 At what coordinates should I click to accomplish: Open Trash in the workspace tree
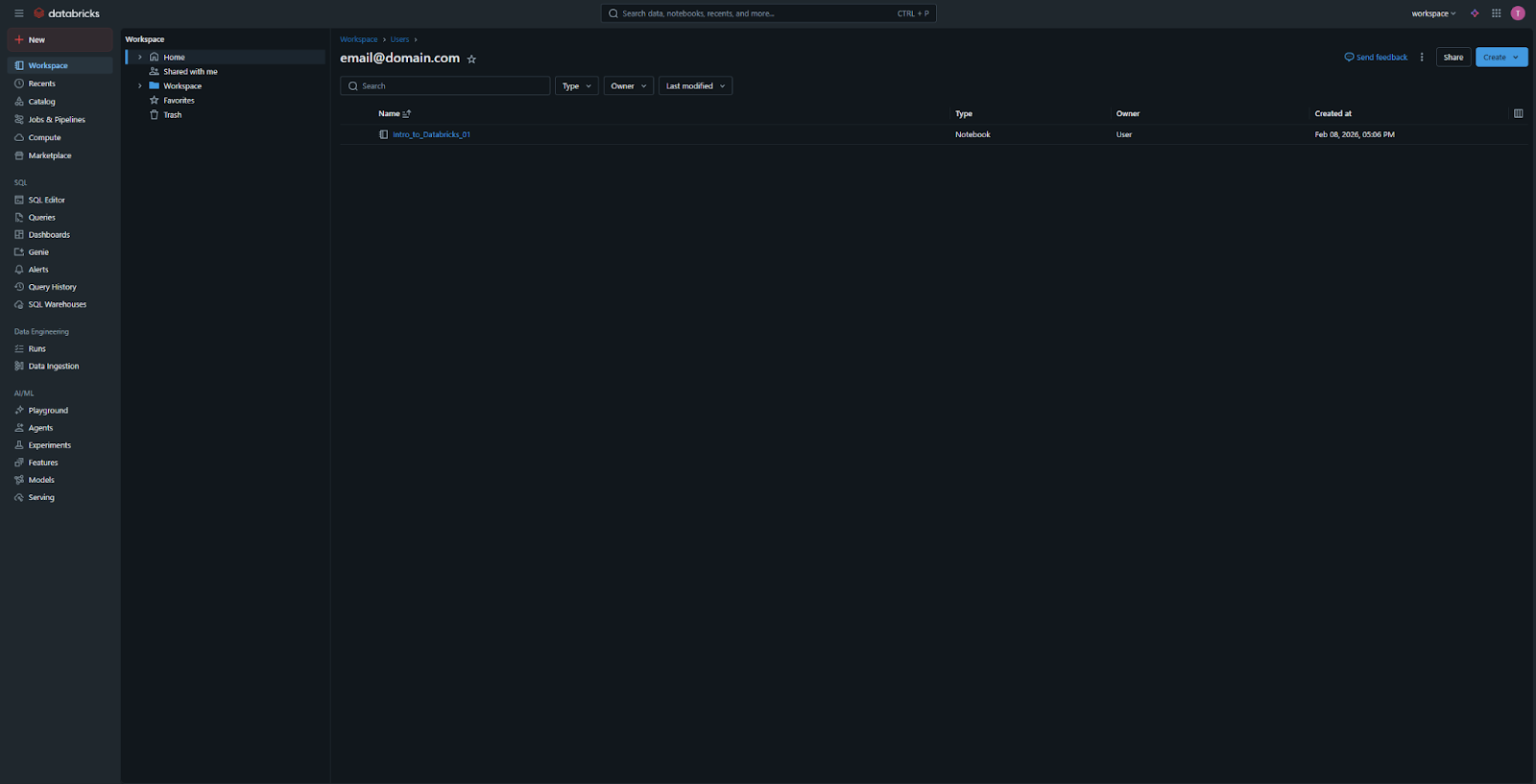(172, 115)
